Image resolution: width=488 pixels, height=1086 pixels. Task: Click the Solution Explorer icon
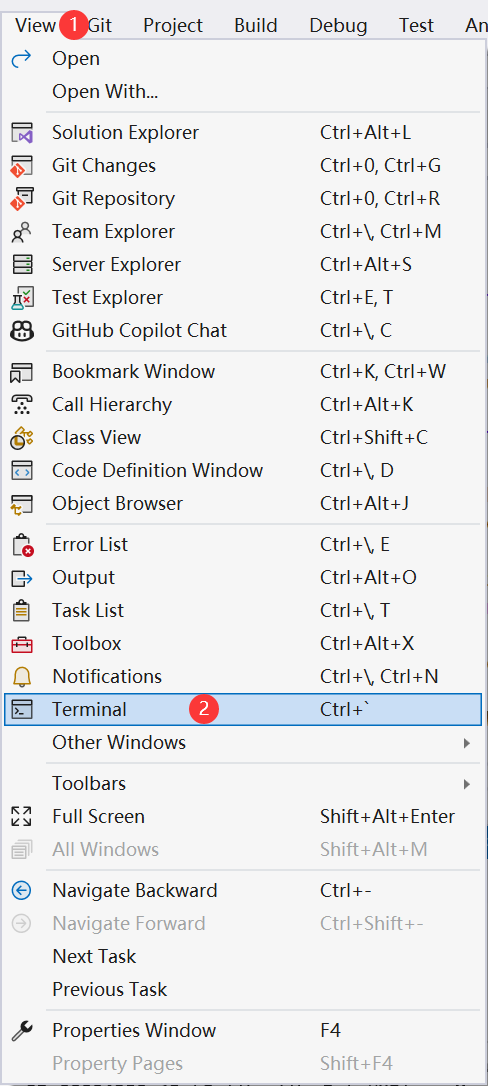point(22,132)
